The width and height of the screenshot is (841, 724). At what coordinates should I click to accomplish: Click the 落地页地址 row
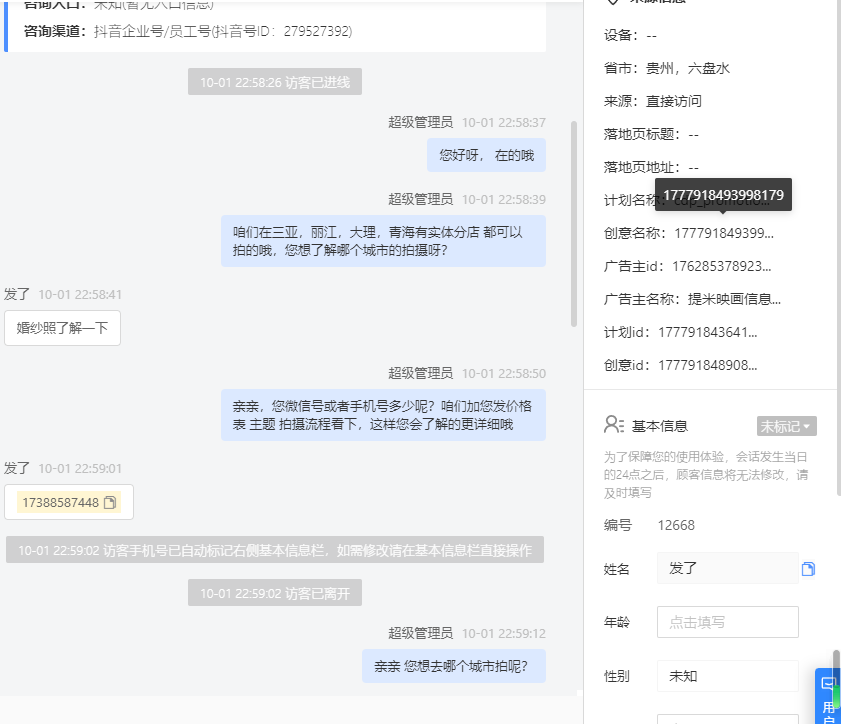pyautogui.click(x=651, y=167)
